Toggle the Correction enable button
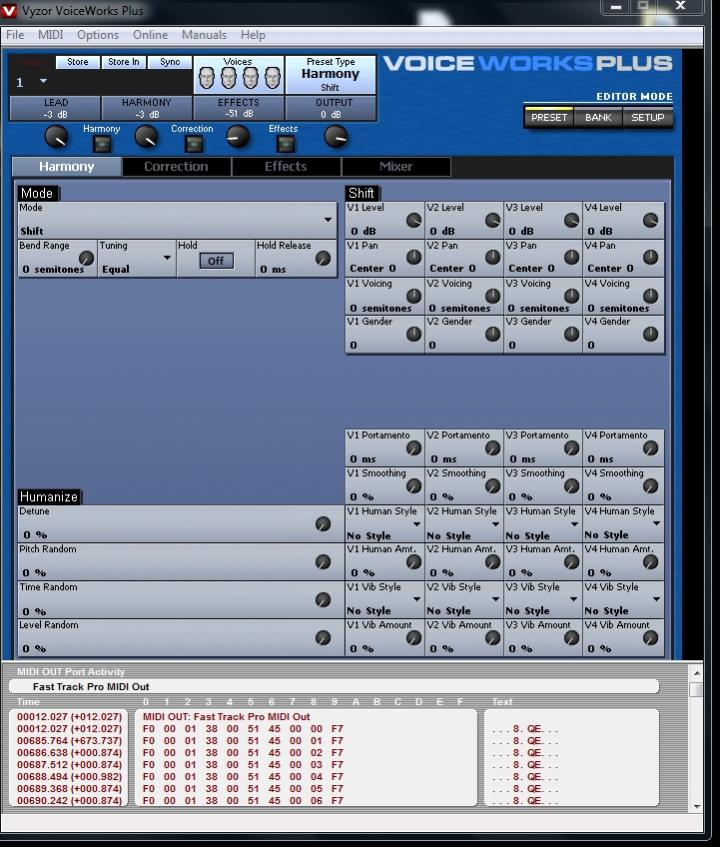 click(194, 144)
